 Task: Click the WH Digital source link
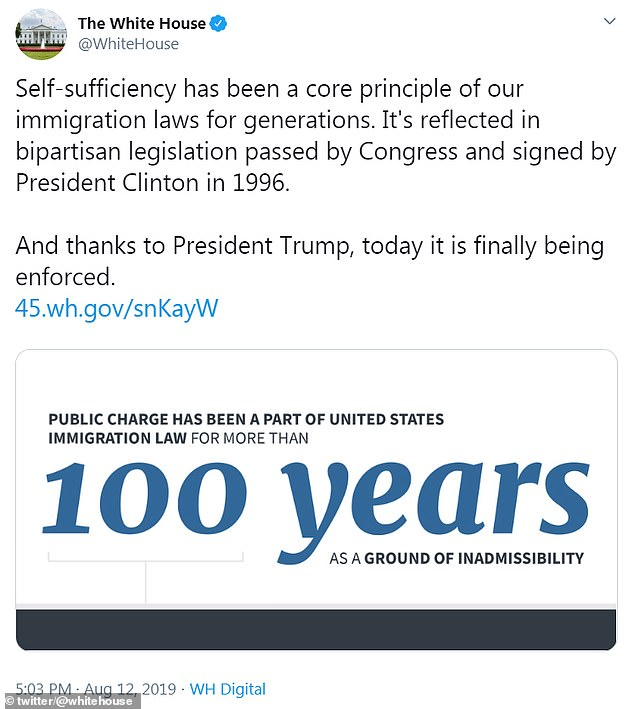coord(228,689)
